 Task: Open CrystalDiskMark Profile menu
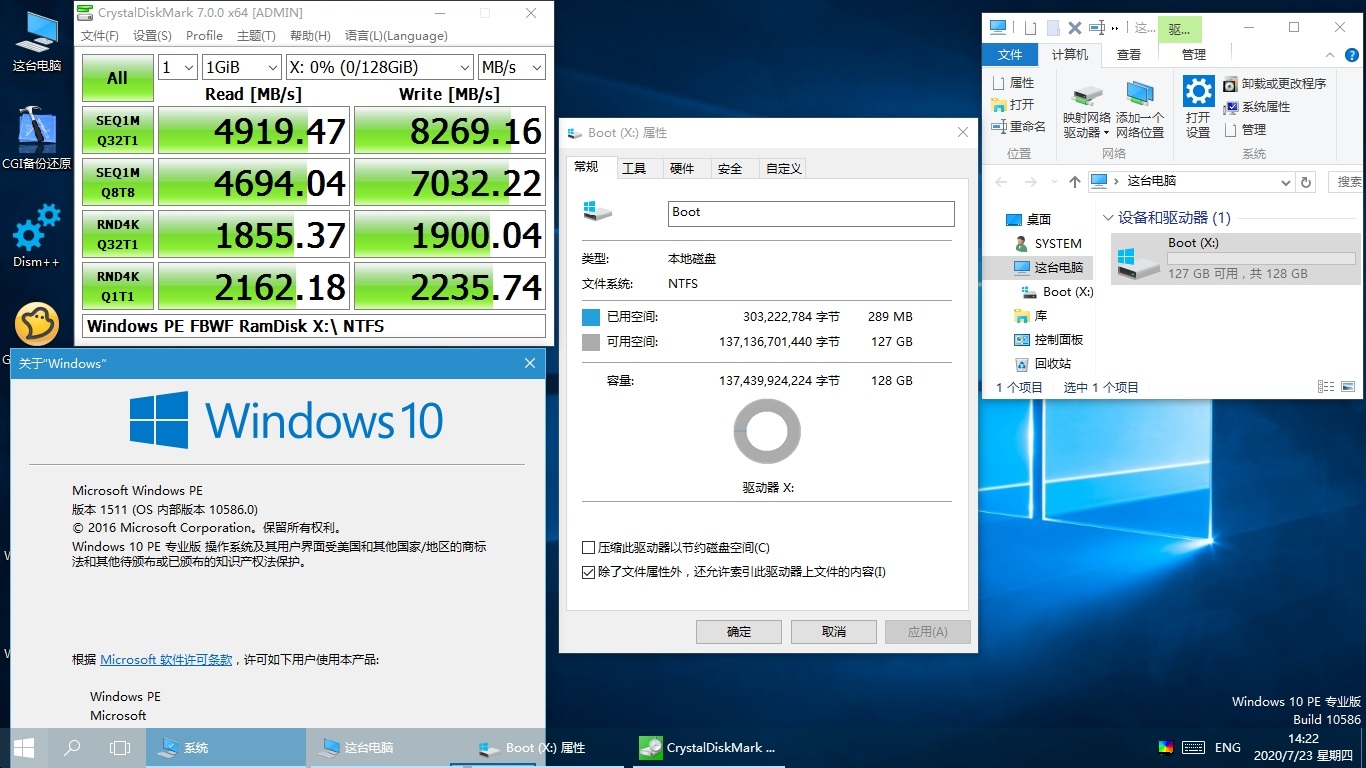(204, 36)
